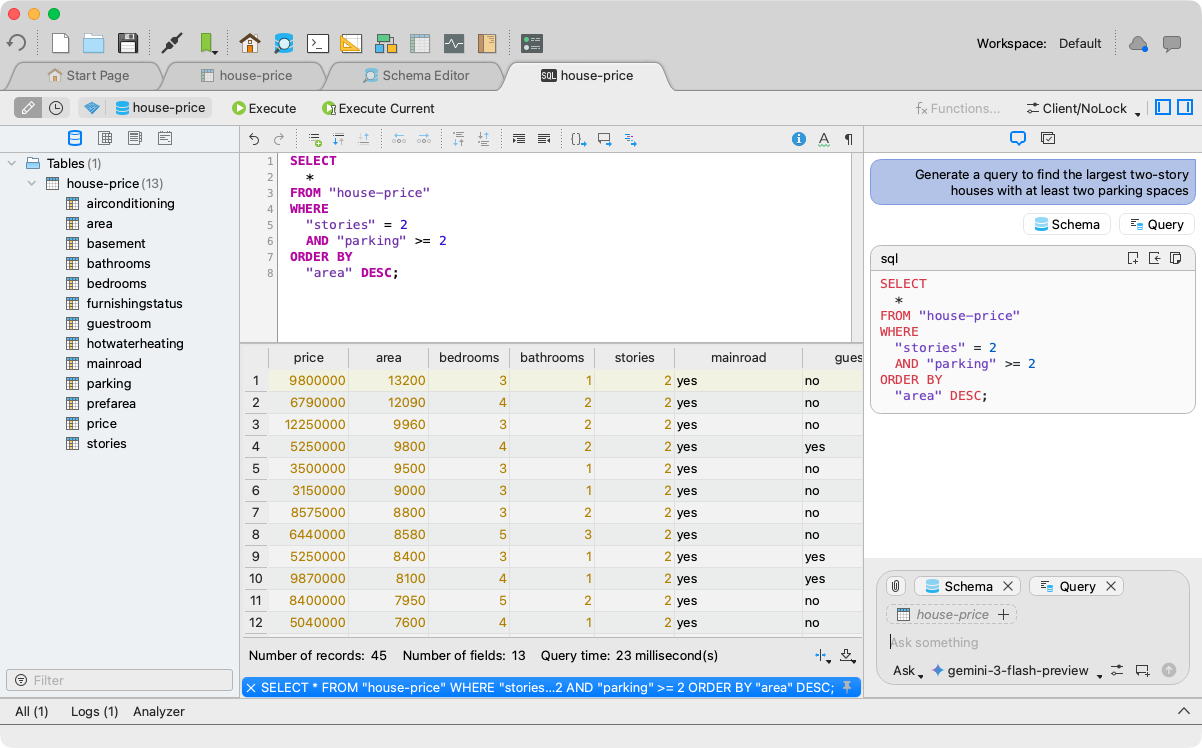1202x748 pixels.
Task: Open the data browser magnifier icon
Action: [284, 43]
